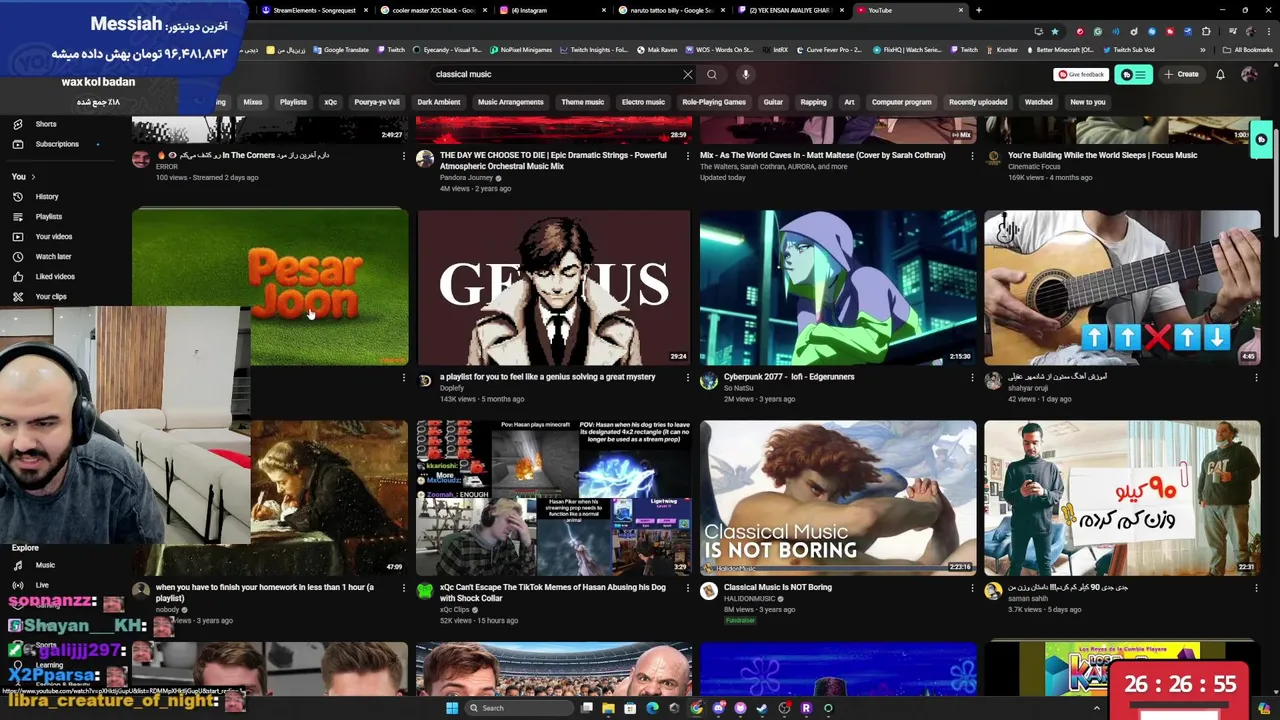Screen dimensions: 1280x720
Task: Select the Theme music filter chip
Action: coord(583,102)
